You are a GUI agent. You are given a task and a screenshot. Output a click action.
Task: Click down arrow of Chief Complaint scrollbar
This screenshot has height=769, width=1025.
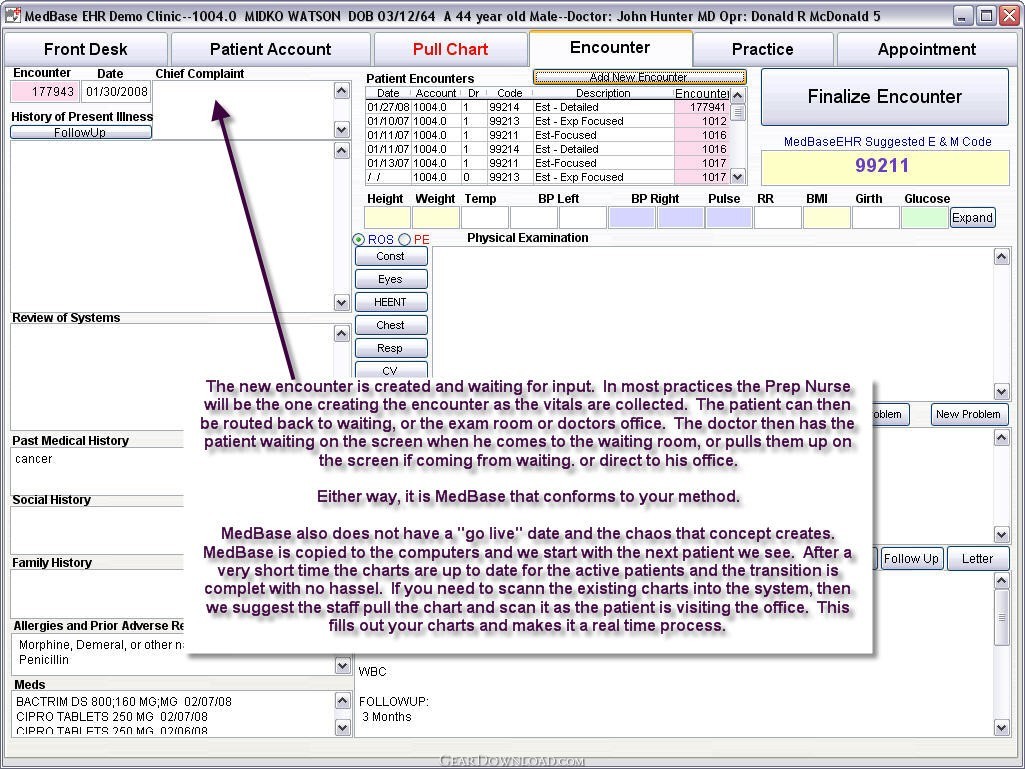[342, 129]
